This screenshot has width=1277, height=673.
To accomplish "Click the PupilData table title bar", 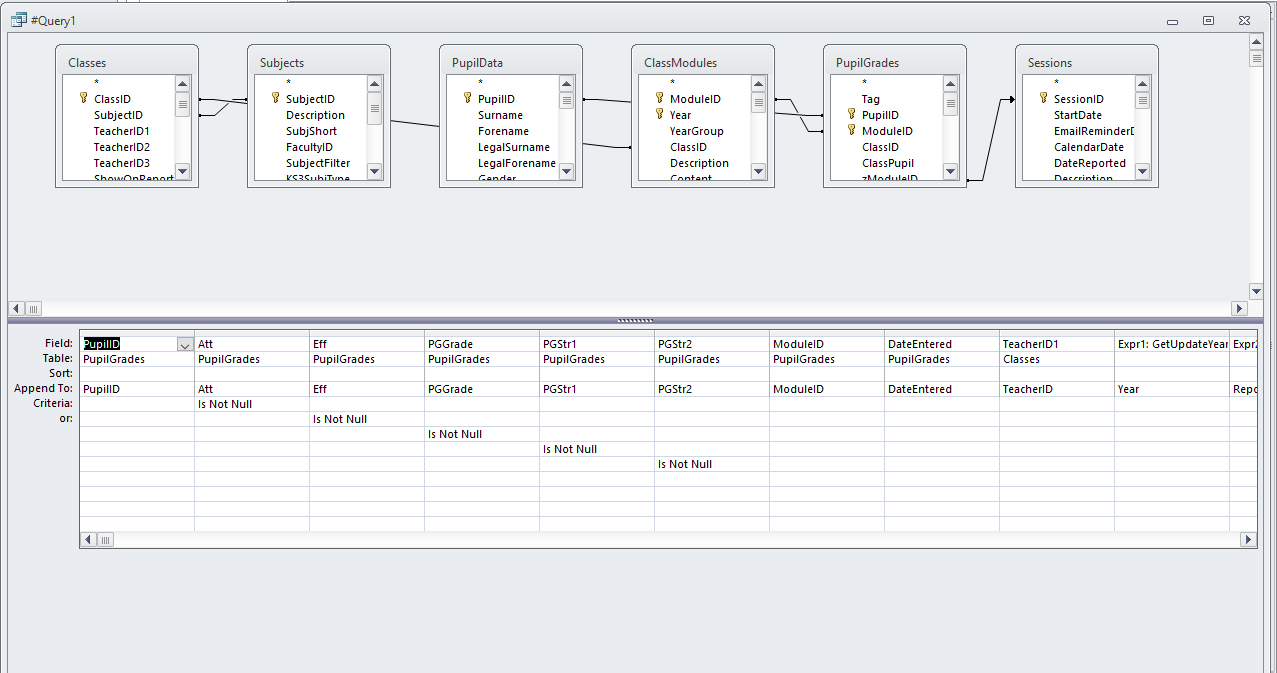I will pyautogui.click(x=511, y=62).
